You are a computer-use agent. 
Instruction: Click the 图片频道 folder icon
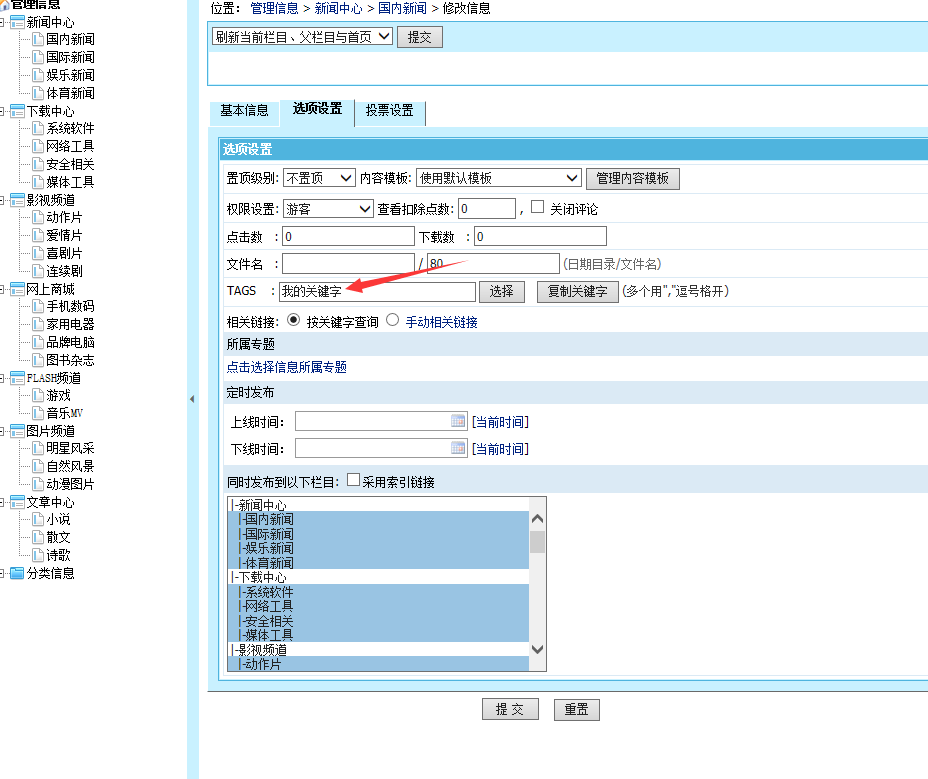click(17, 431)
